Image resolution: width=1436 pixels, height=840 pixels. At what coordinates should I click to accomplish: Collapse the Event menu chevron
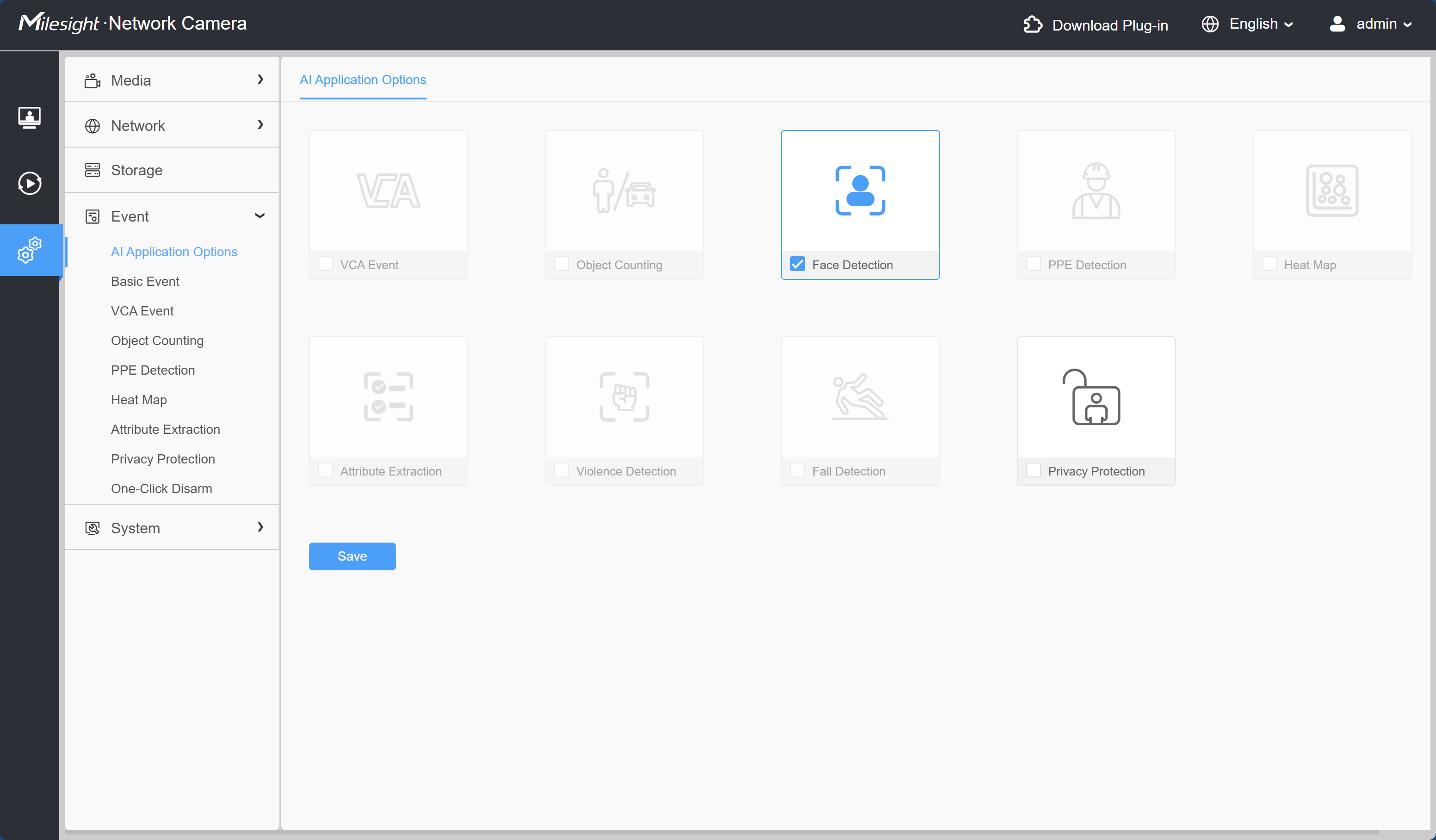click(x=260, y=216)
